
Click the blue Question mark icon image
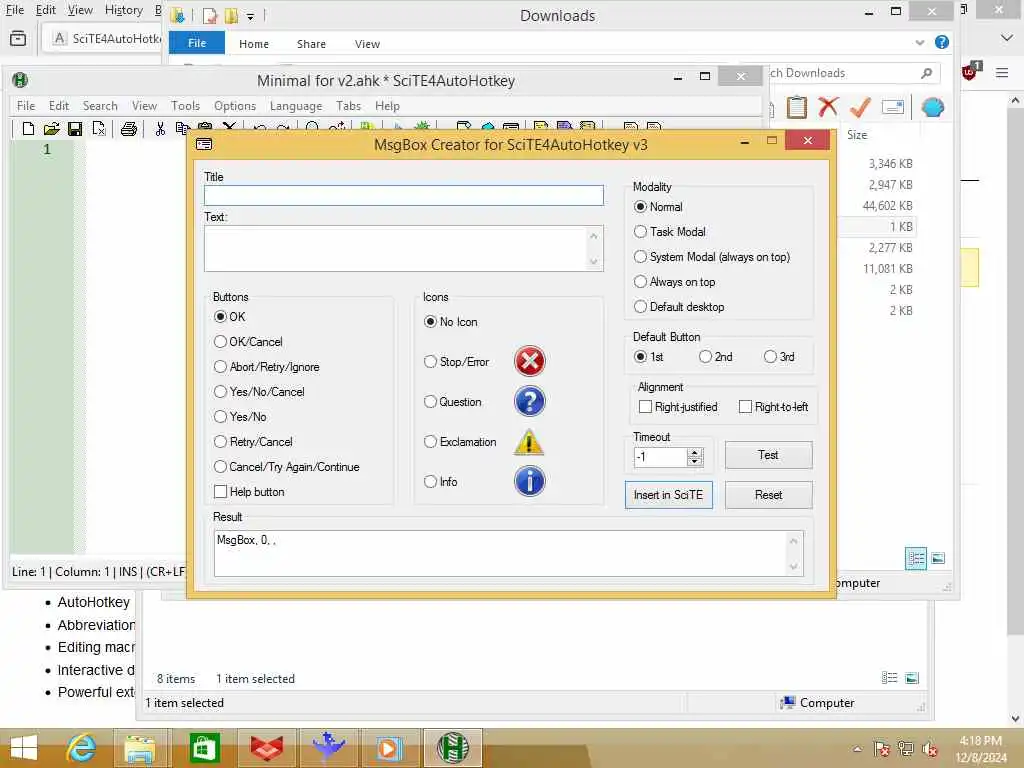point(530,401)
